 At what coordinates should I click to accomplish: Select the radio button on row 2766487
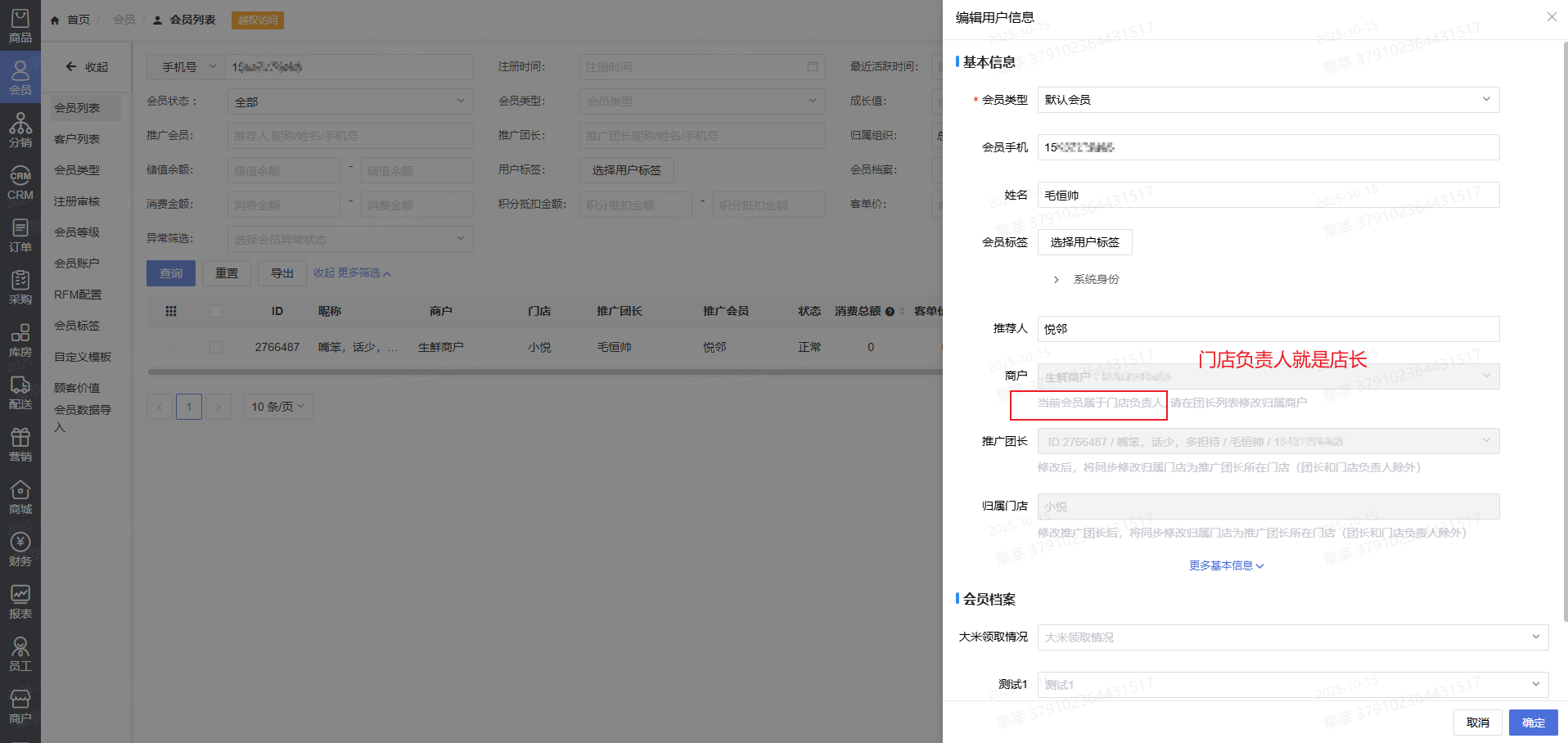click(x=171, y=348)
